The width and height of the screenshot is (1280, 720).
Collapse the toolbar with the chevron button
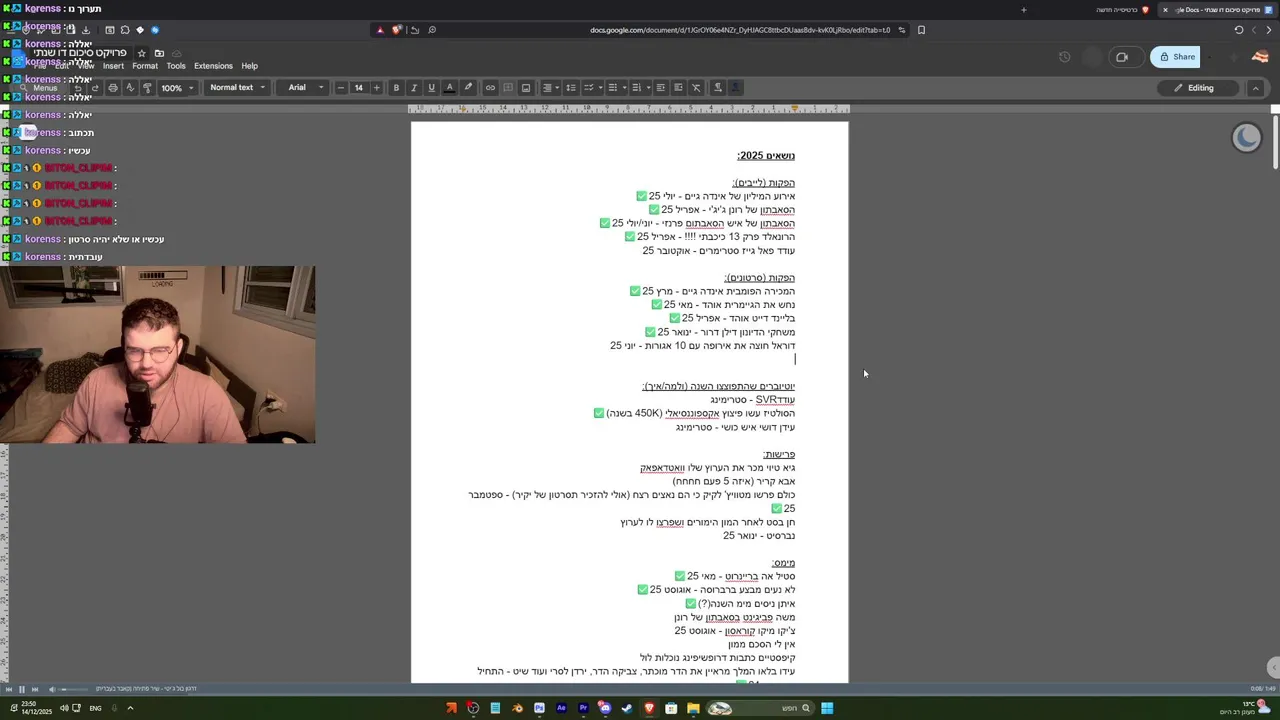coord(1255,88)
